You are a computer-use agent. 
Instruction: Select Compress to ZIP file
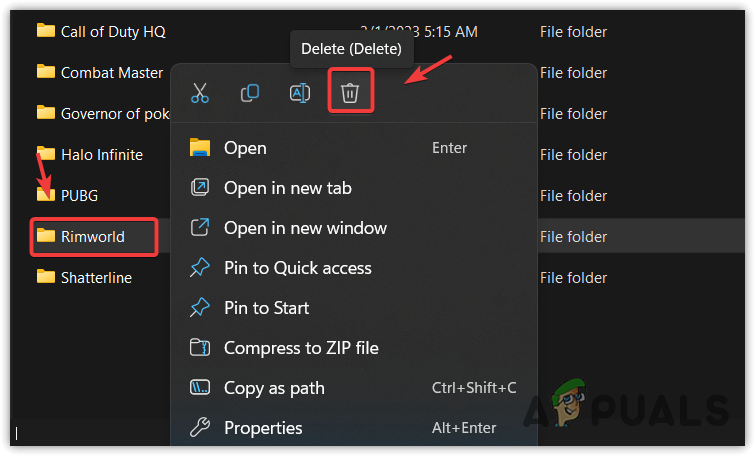[x=300, y=348]
